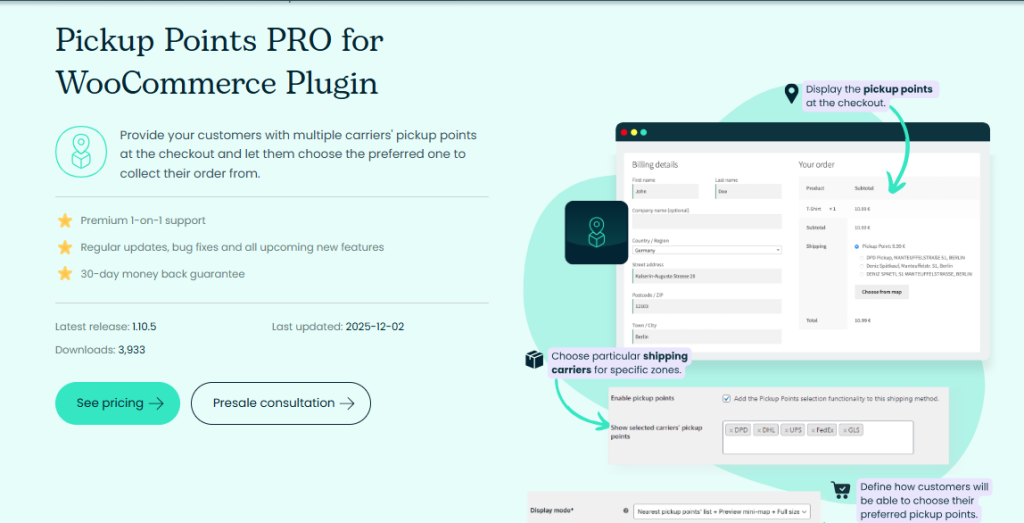Select the 'Pickup Points 9.99 €' shipping radio

point(857,247)
